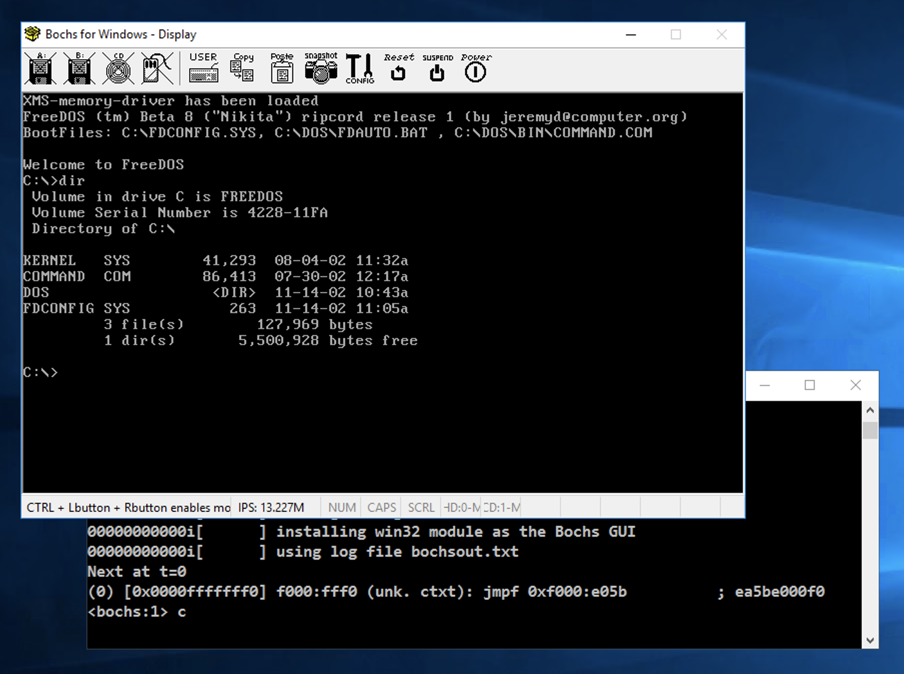Screen dimensions: 904x674
Task: Close the console window behind
Action: click(856, 385)
